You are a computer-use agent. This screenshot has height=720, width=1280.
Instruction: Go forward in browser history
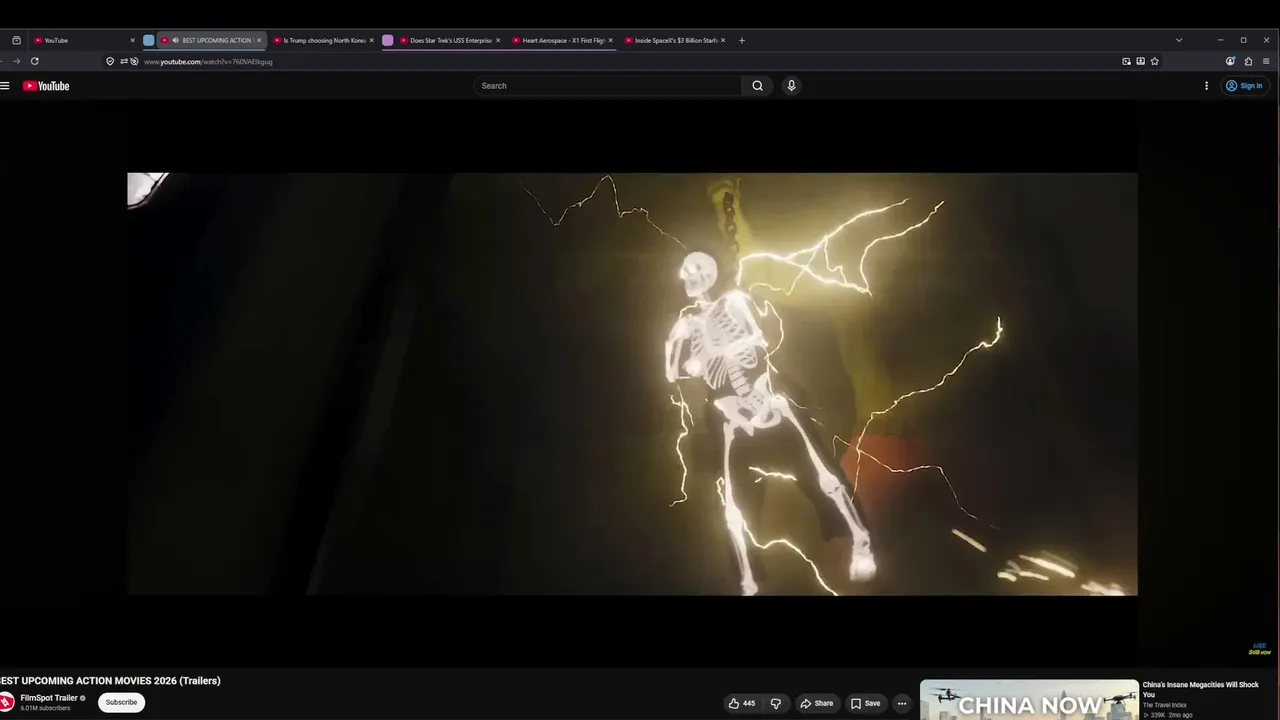[x=16, y=61]
